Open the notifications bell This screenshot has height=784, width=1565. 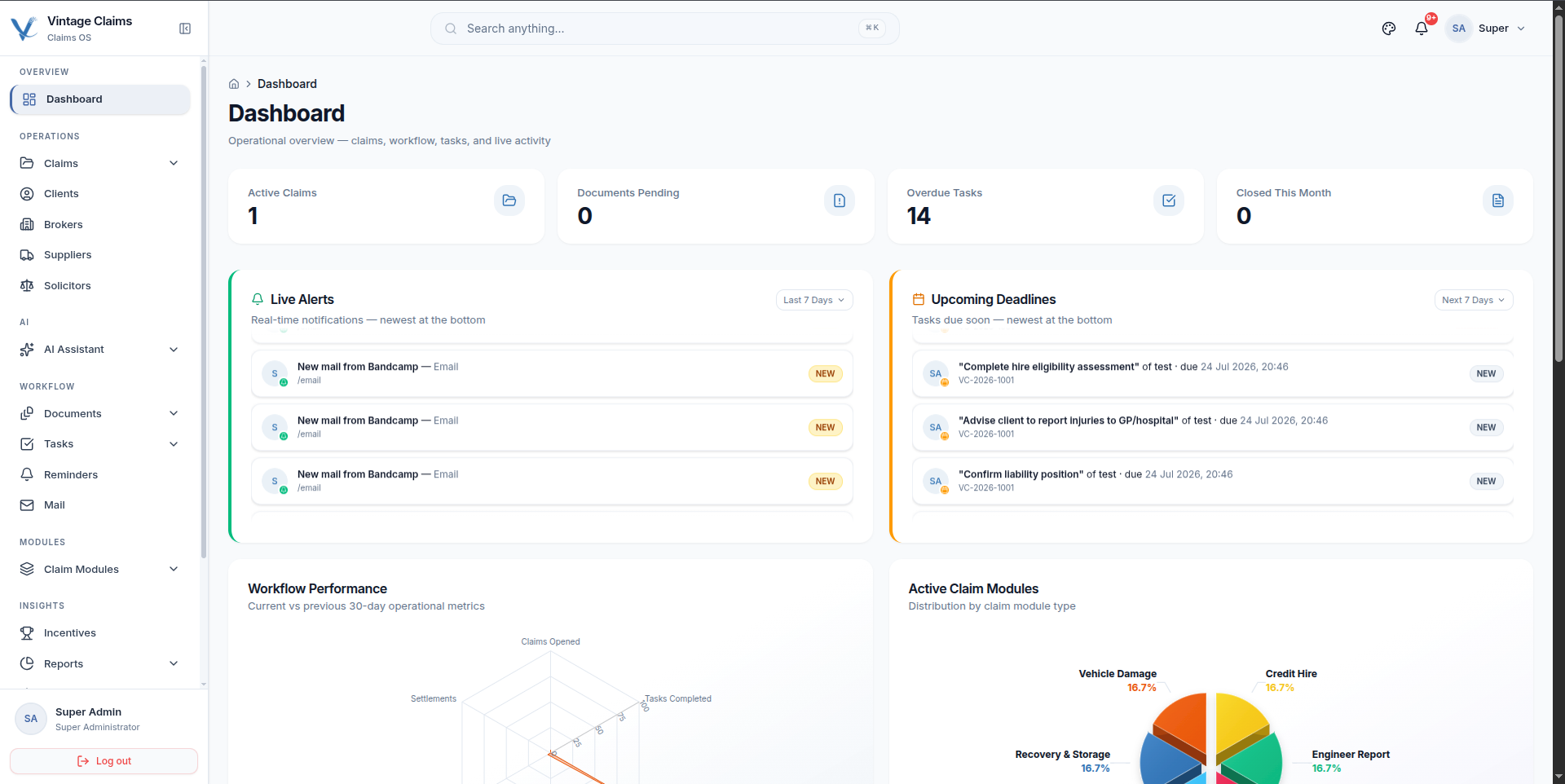(x=1422, y=29)
